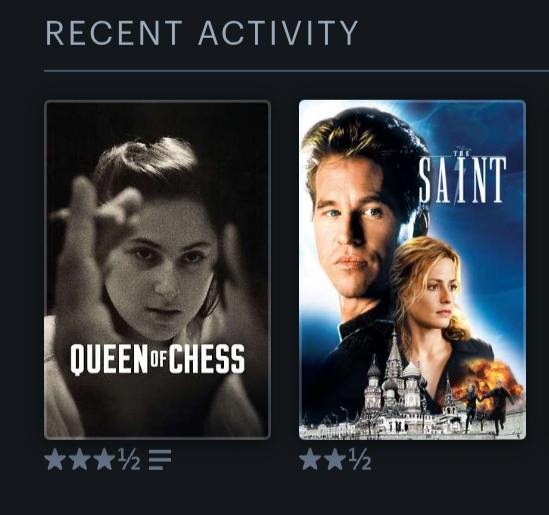Open the Queen of Chess poster
The width and height of the screenshot is (549, 515).
[x=158, y=270]
